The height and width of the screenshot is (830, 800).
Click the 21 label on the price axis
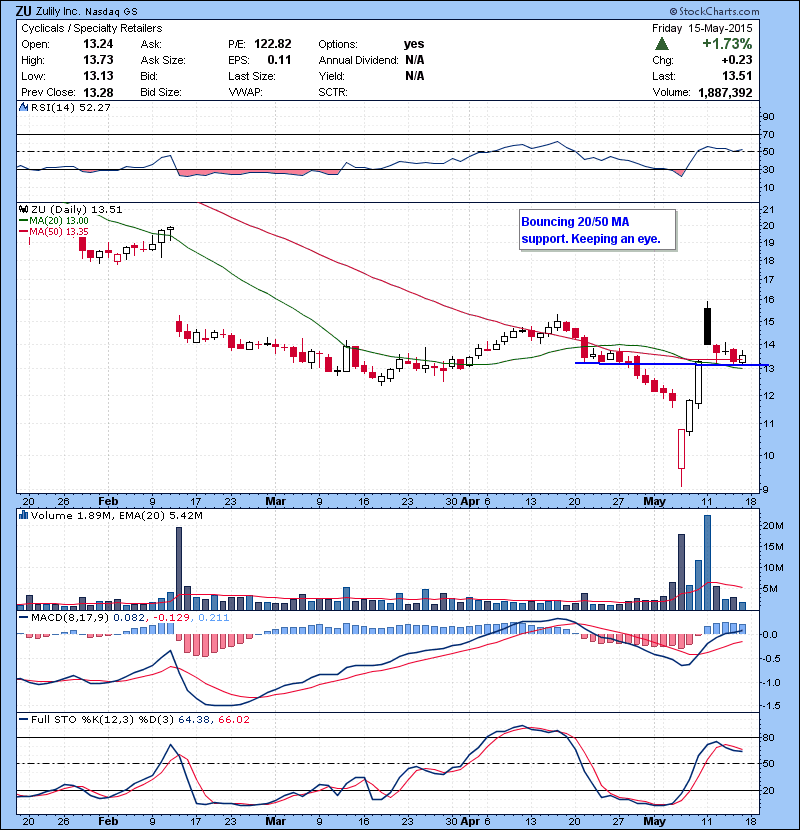tap(768, 210)
